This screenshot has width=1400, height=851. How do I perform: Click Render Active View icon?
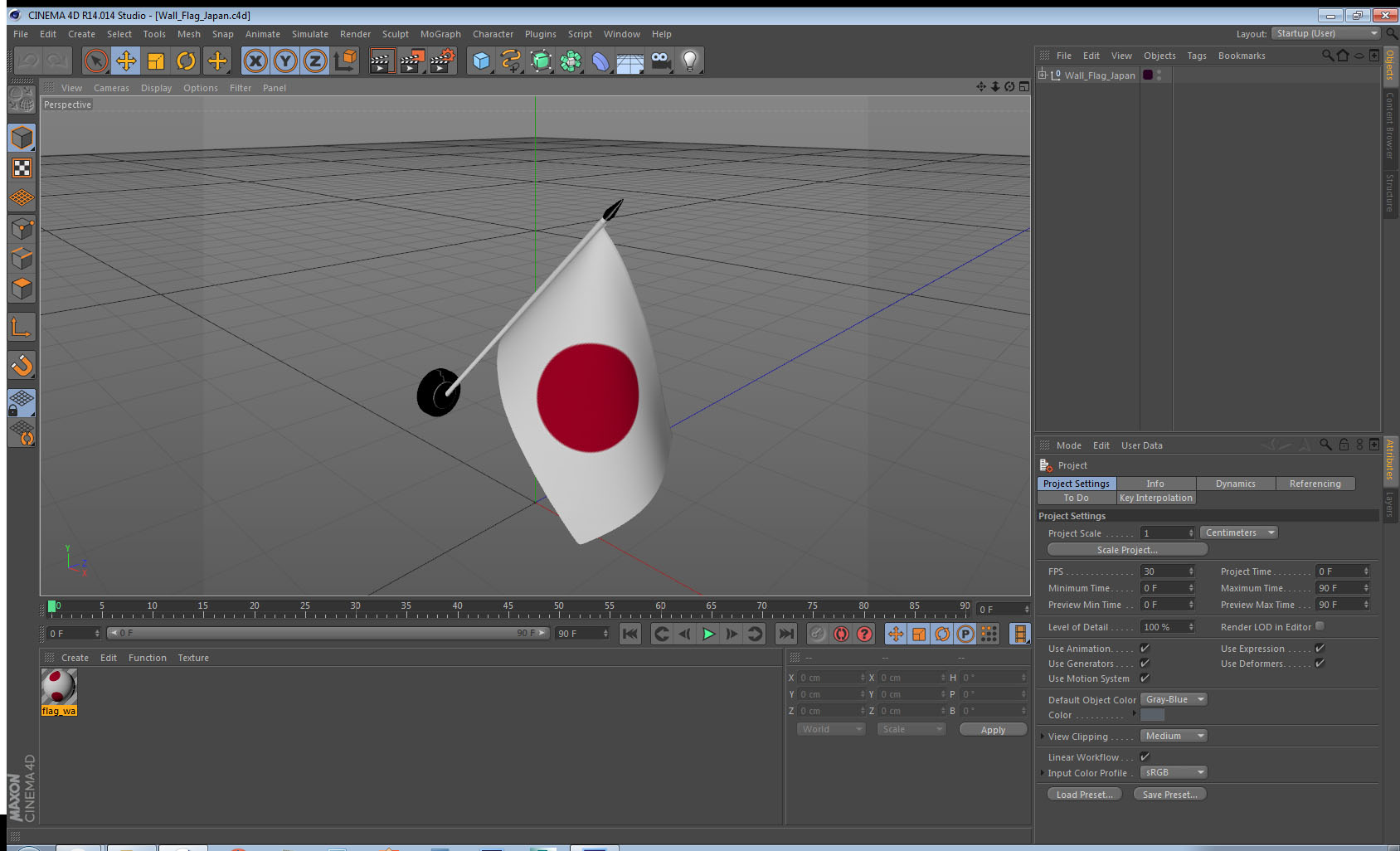(x=381, y=61)
